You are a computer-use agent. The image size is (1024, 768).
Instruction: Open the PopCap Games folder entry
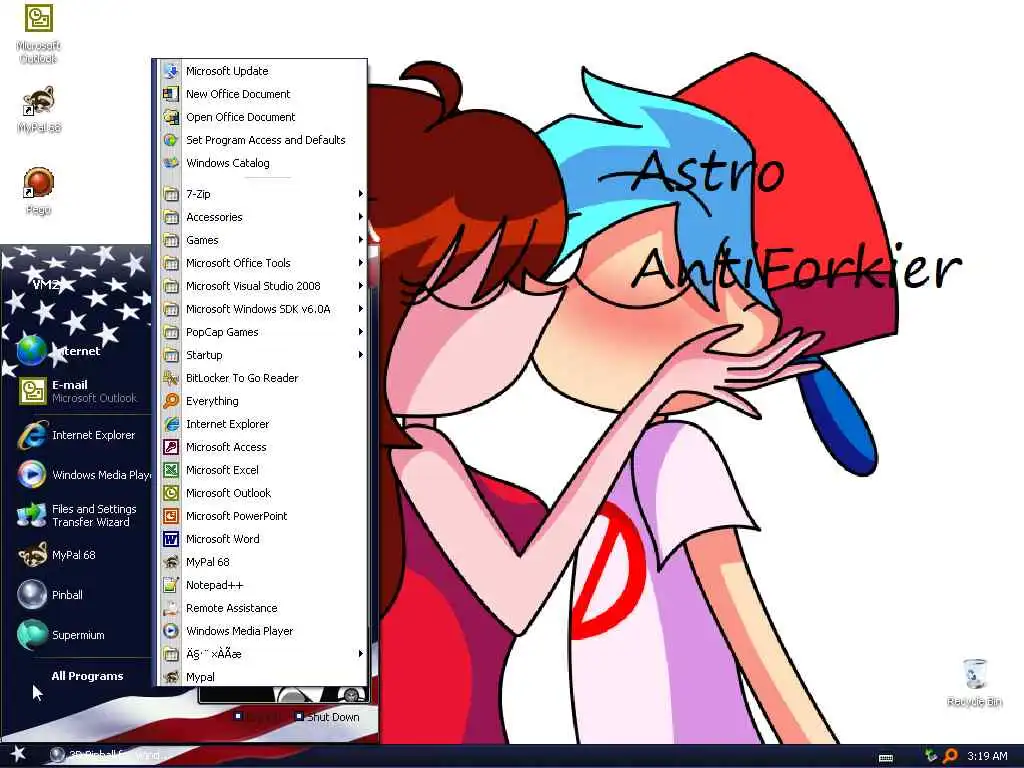pos(263,332)
